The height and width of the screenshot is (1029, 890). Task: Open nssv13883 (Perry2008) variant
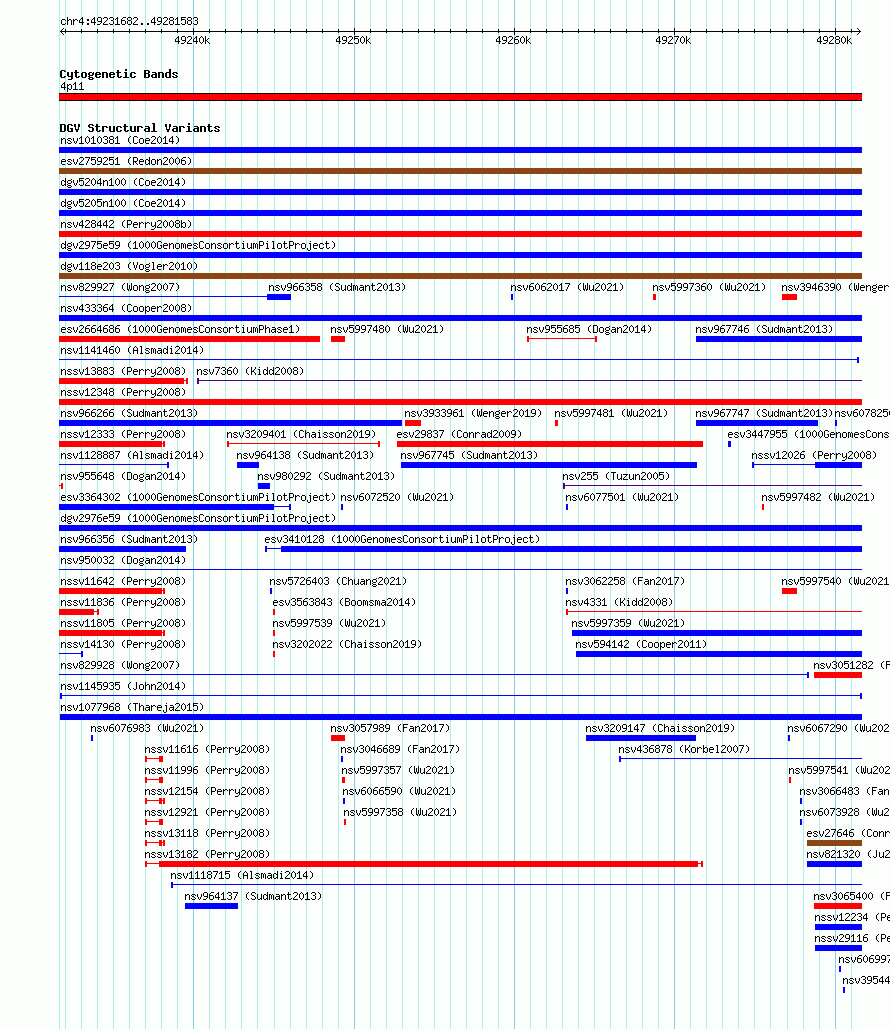tap(123, 371)
